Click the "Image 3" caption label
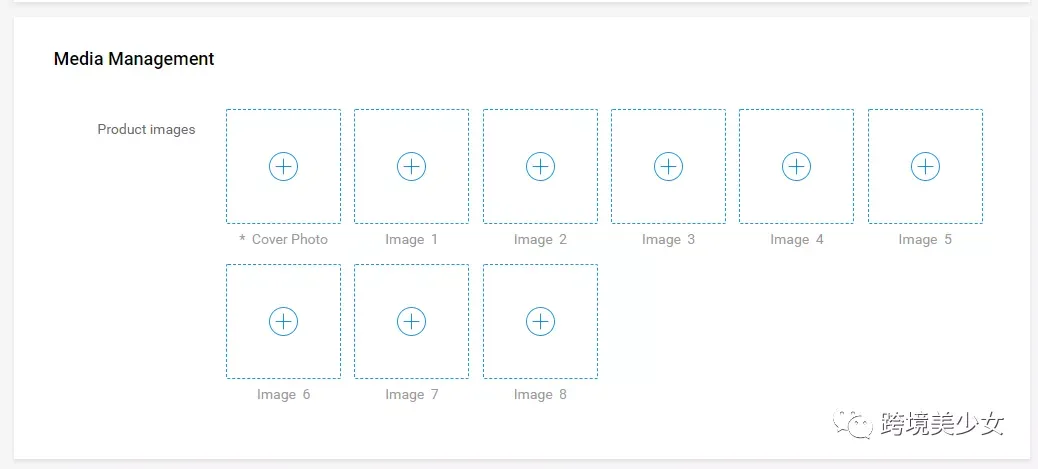 click(x=669, y=239)
